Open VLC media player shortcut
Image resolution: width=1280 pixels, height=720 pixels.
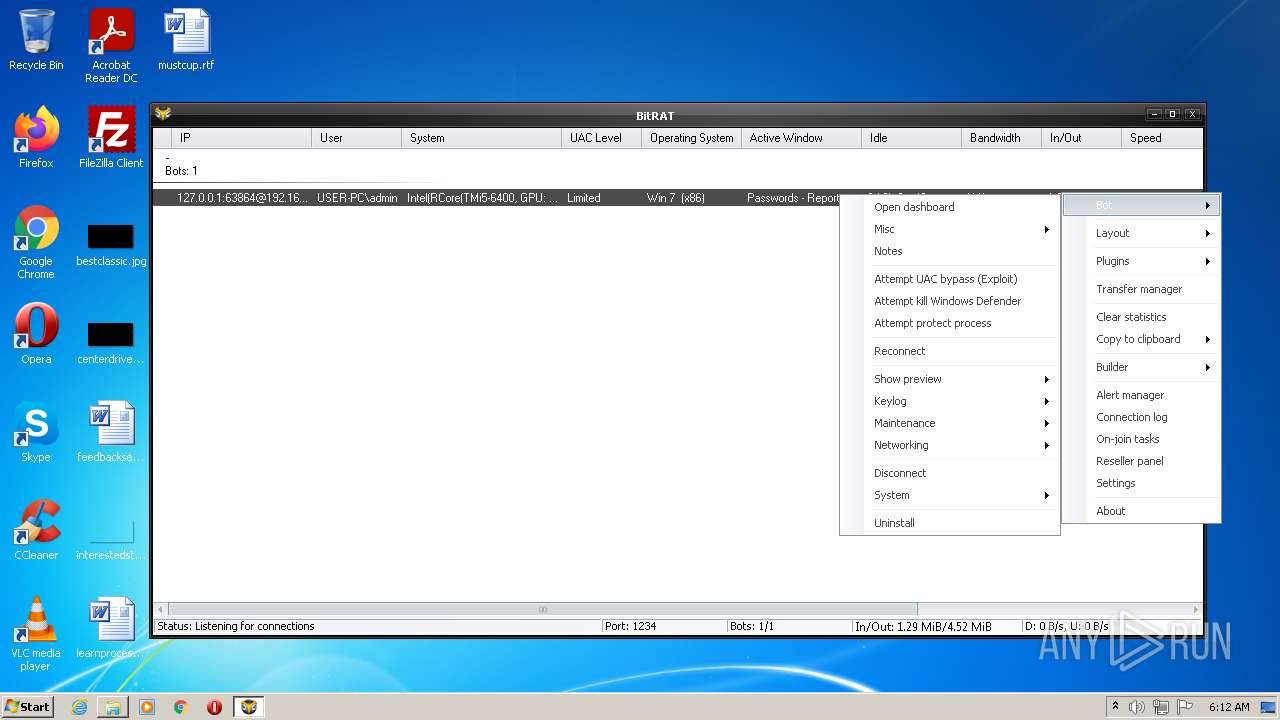pos(36,634)
